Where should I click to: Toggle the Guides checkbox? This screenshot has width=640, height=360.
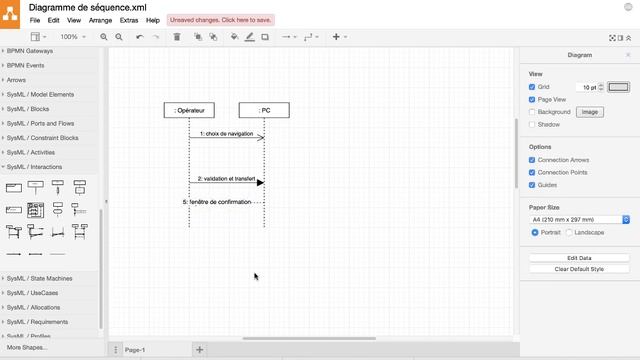coord(532,185)
